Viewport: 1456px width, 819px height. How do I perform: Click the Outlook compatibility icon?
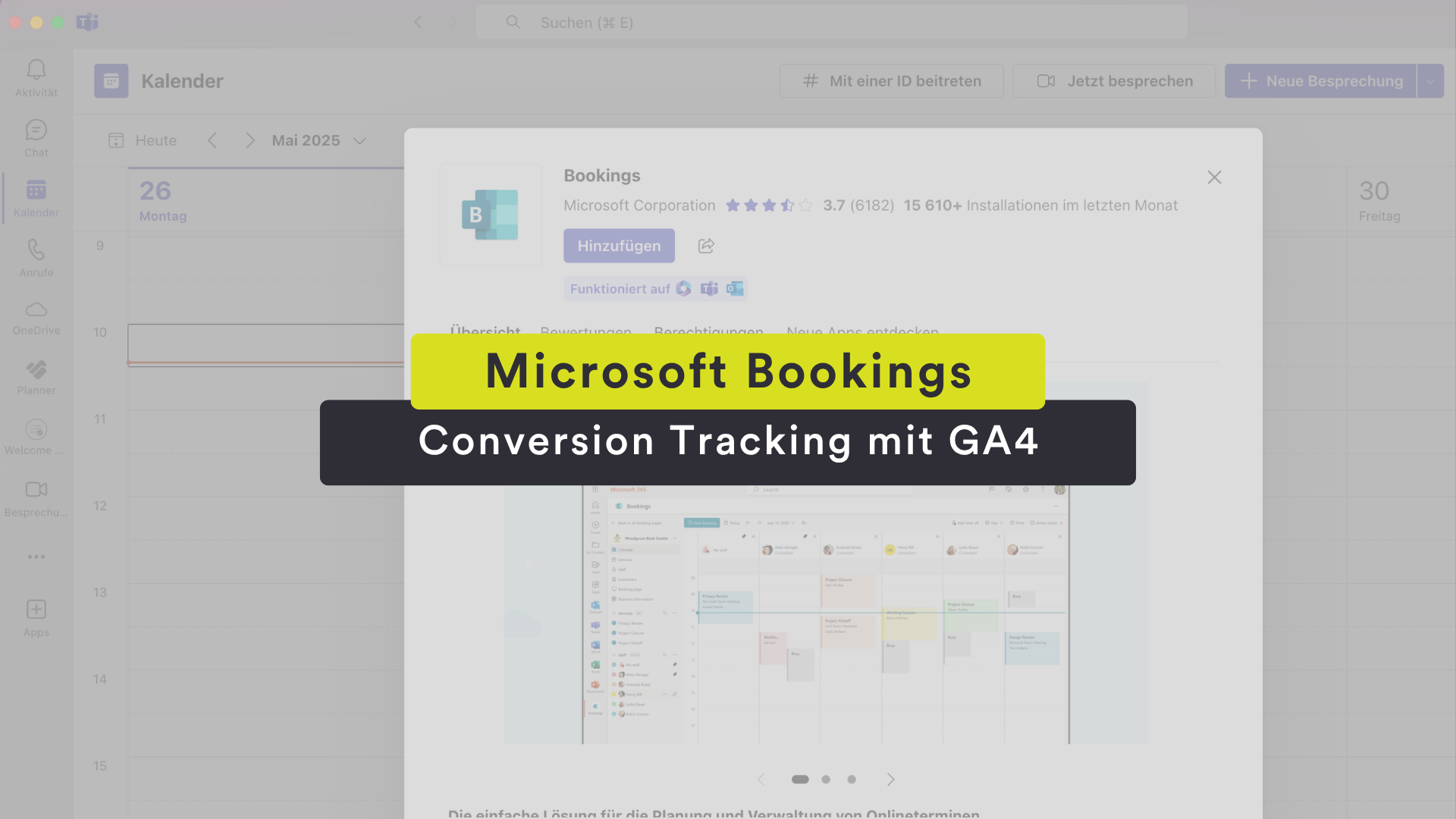click(x=735, y=288)
